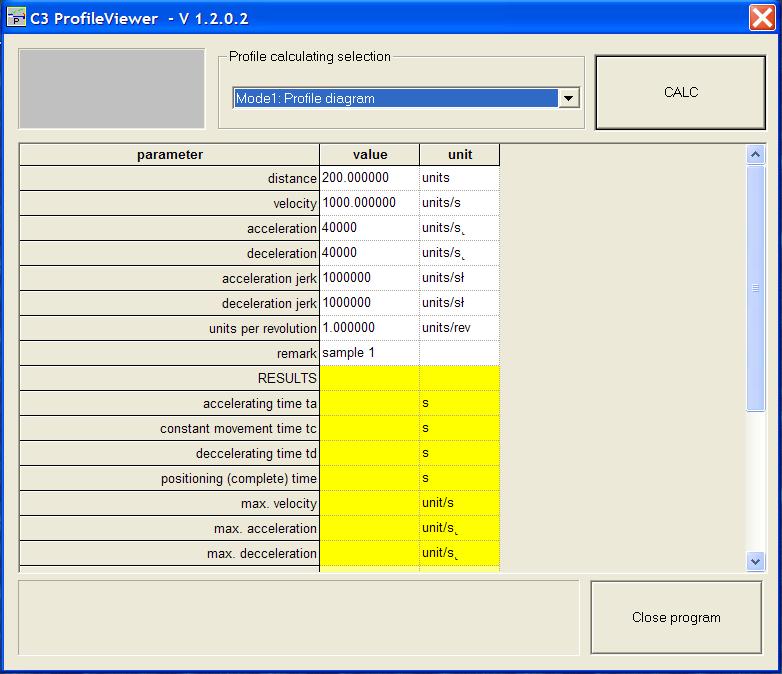Click the vertical scrollbar thumb

(x=755, y=288)
